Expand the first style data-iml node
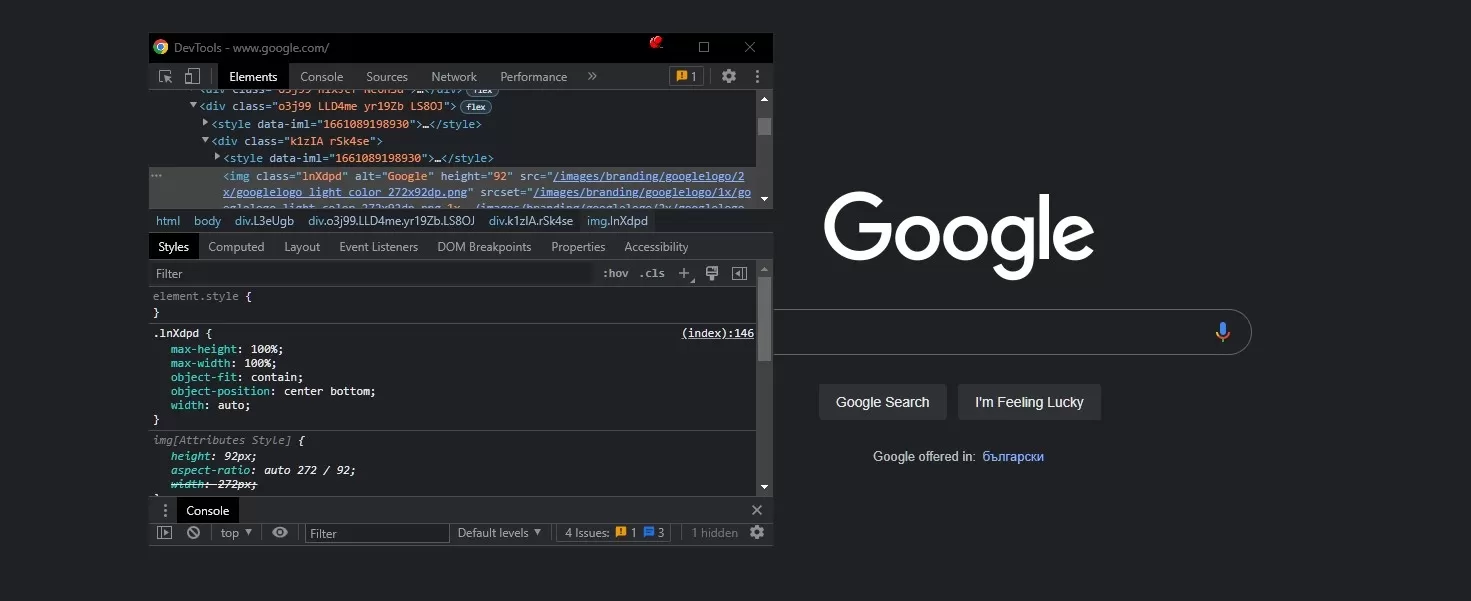1471x601 pixels. coord(206,123)
